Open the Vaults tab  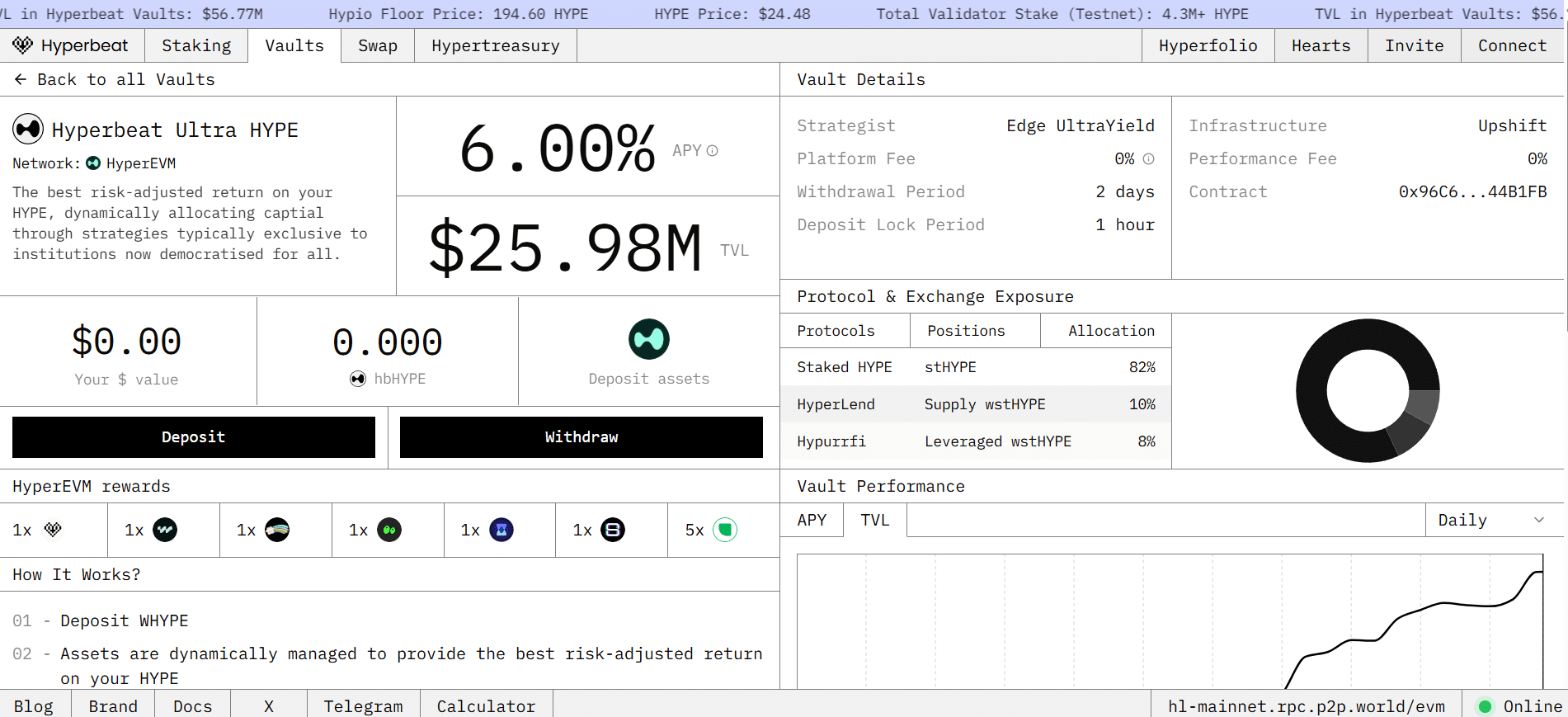point(294,45)
